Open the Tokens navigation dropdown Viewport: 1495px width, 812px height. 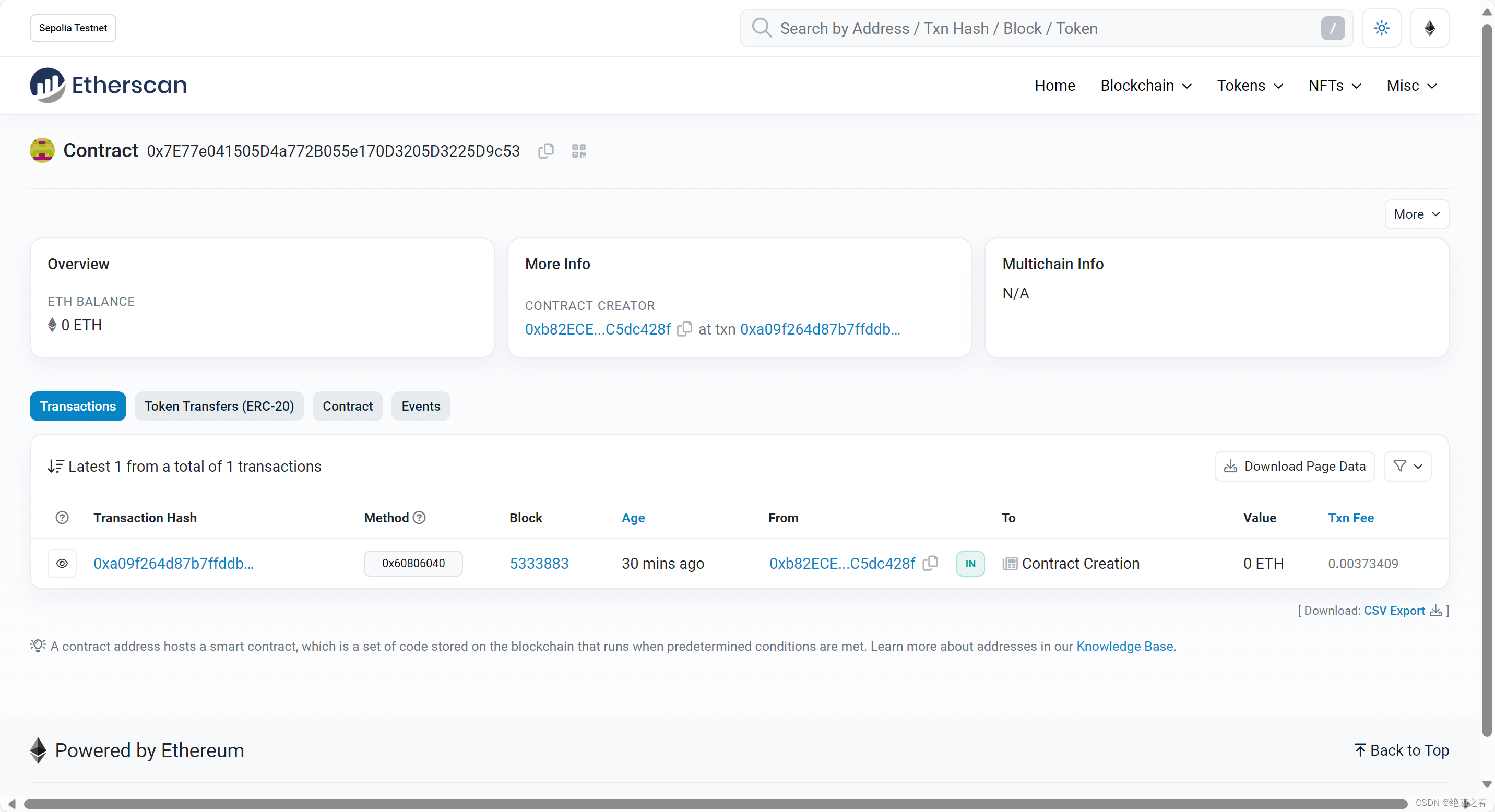click(1249, 85)
